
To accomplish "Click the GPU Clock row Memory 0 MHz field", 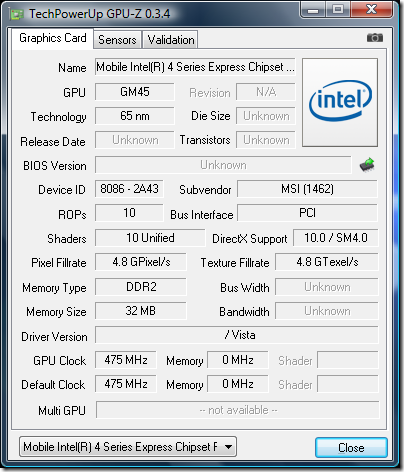I will coord(238,360).
